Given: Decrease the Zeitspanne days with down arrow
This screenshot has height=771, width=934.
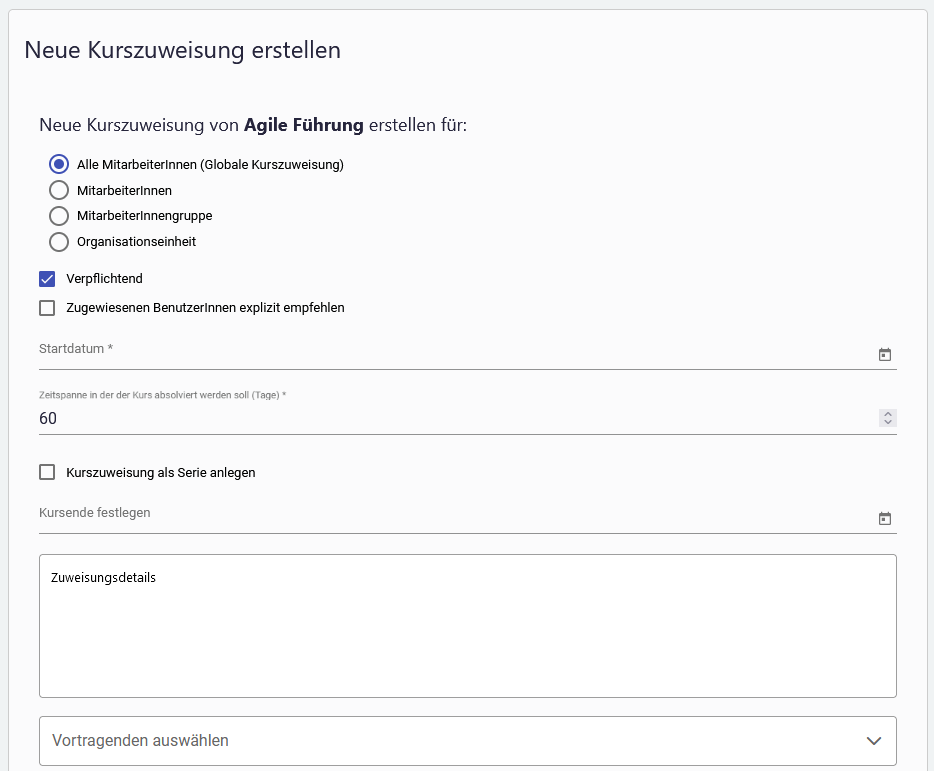Looking at the screenshot, I should point(887,423).
